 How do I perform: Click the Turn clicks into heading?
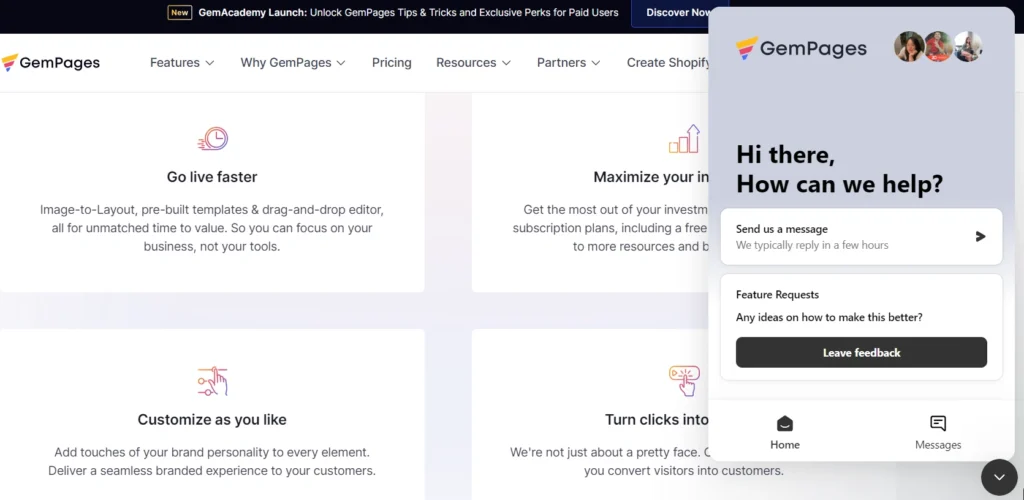[x=656, y=419]
